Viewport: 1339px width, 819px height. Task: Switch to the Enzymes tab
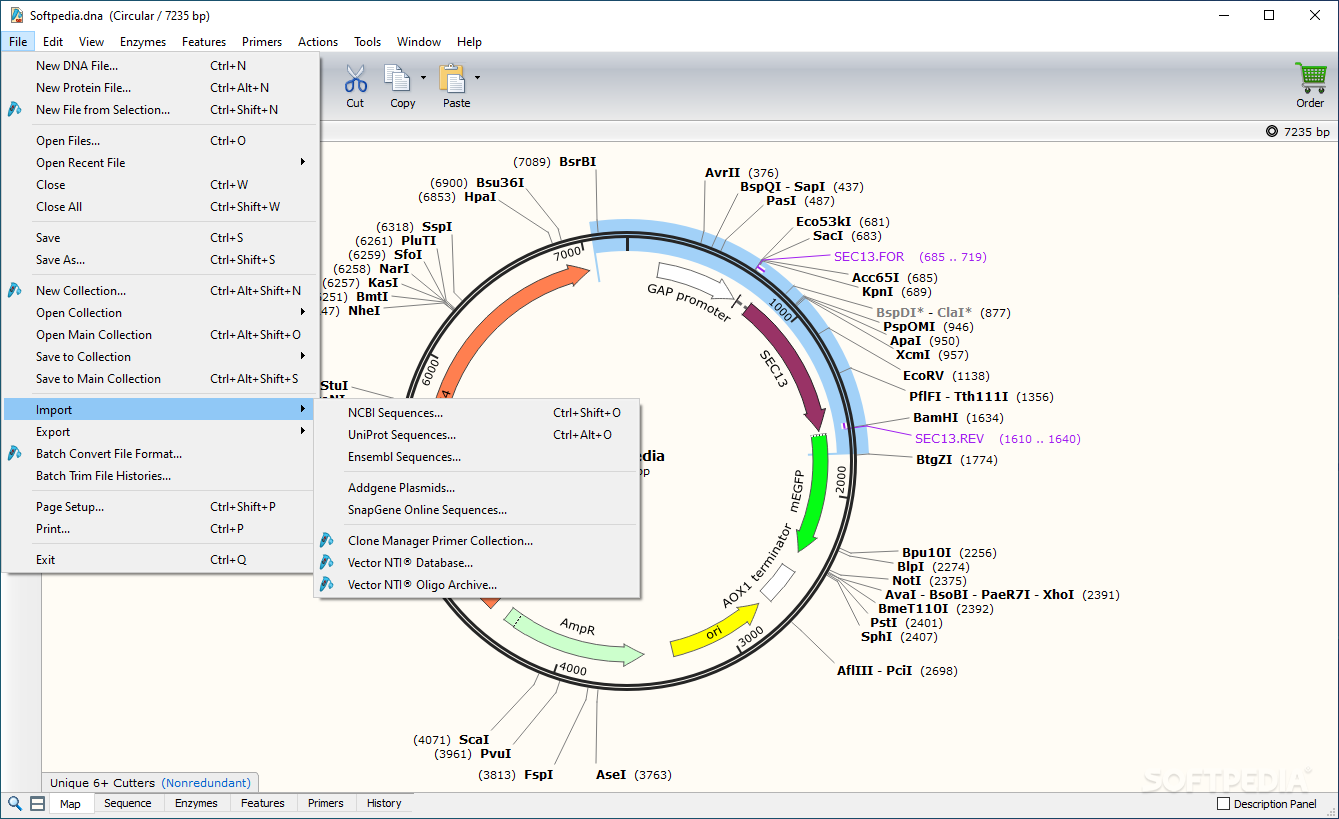click(196, 803)
